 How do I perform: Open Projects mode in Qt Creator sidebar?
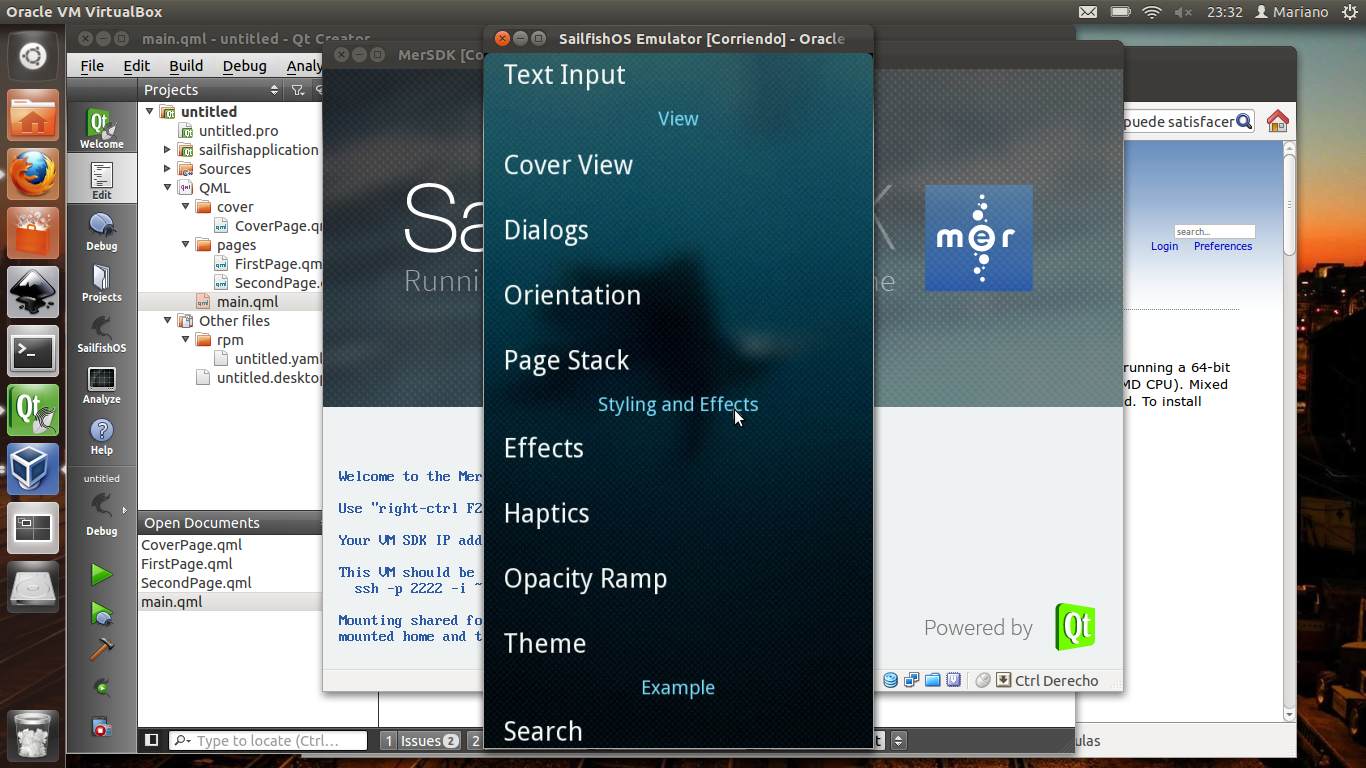(x=102, y=283)
